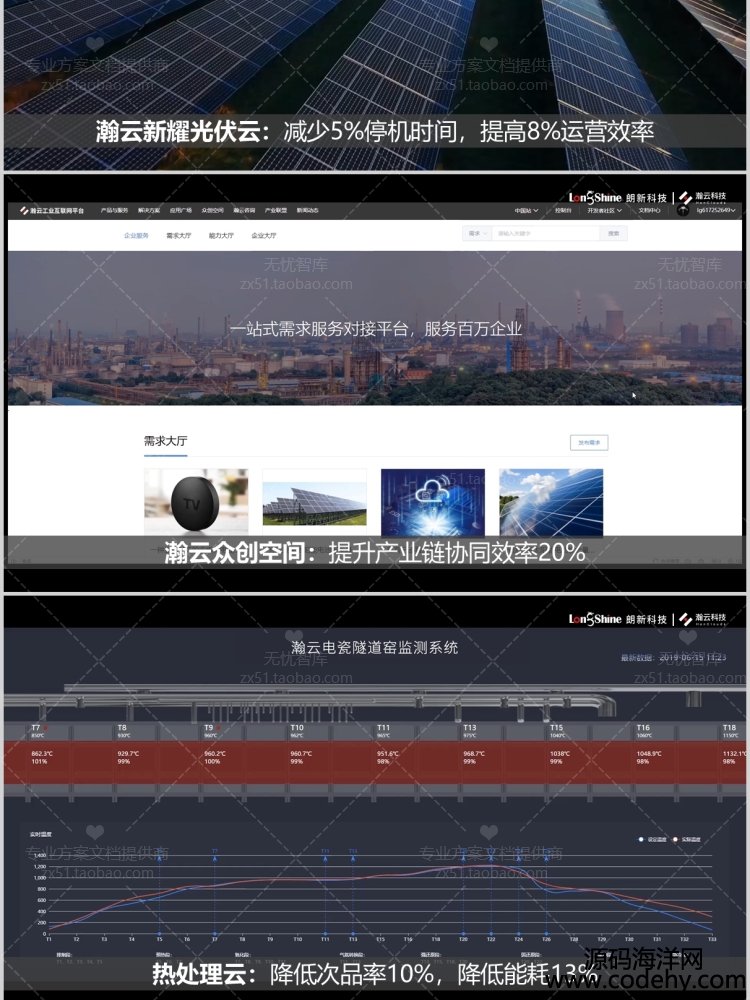Toggle the 实际温度 legend series
This screenshot has width=750, height=1000.
[x=687, y=839]
